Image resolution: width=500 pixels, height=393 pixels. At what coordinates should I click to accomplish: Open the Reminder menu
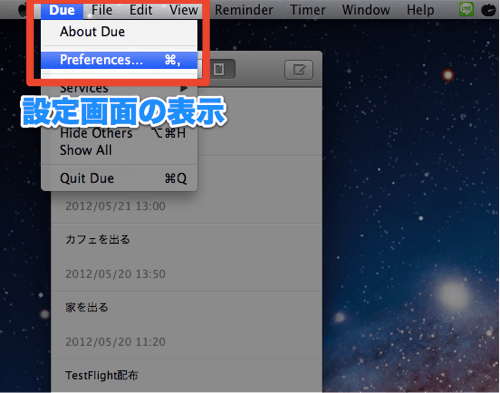coord(244,10)
